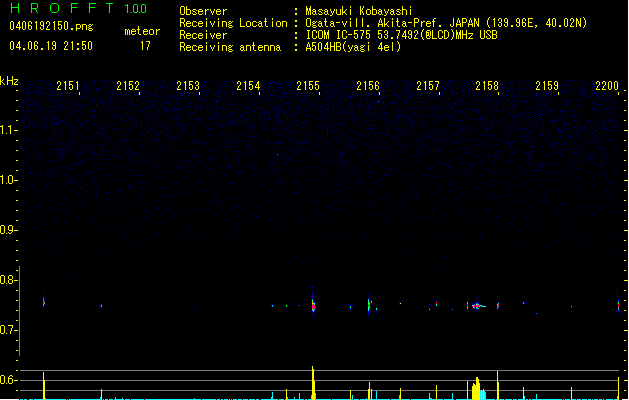629x400 pixels.
Task: Click frequency axis label 1.1
Action: pyautogui.click(x=8, y=130)
